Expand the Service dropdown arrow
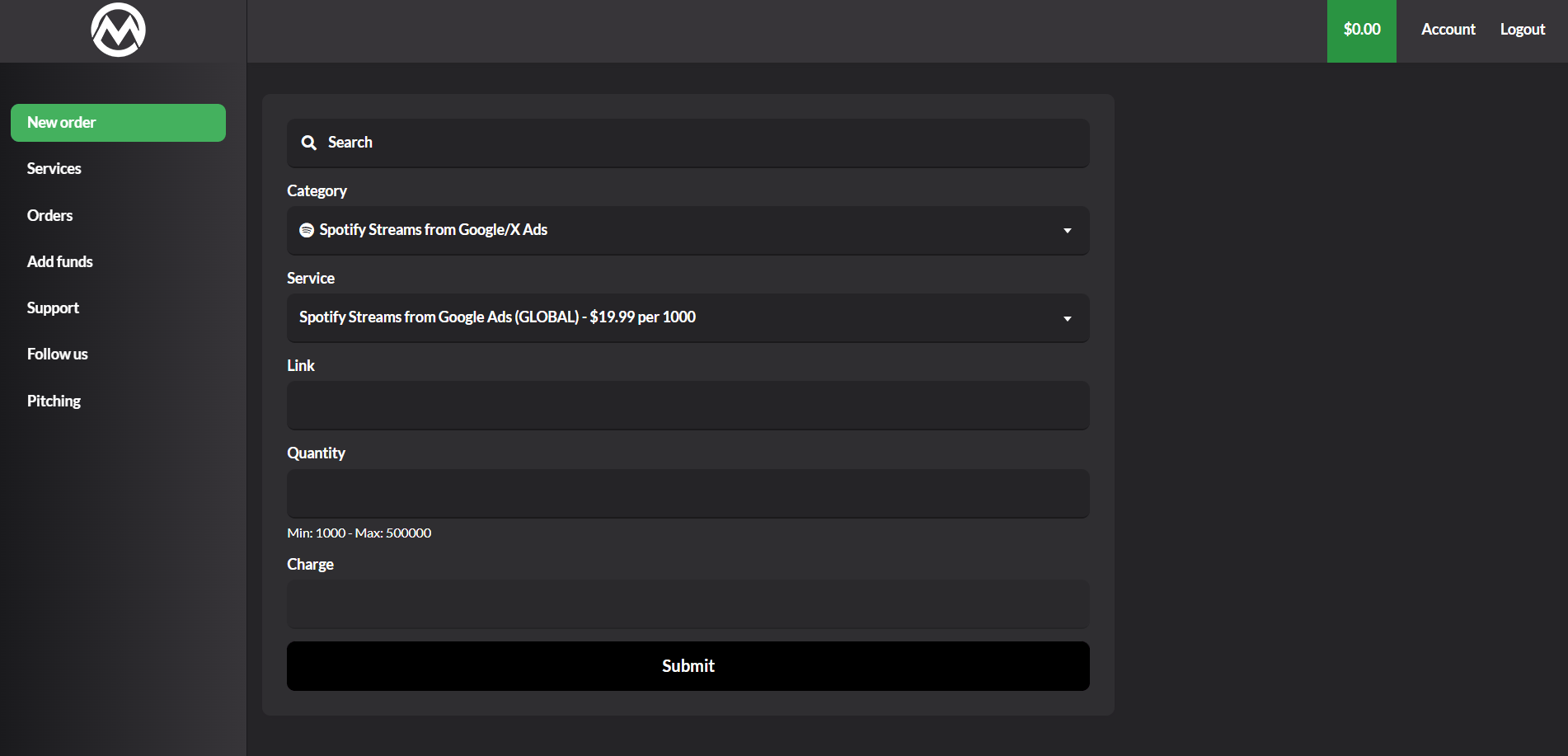 click(1067, 318)
